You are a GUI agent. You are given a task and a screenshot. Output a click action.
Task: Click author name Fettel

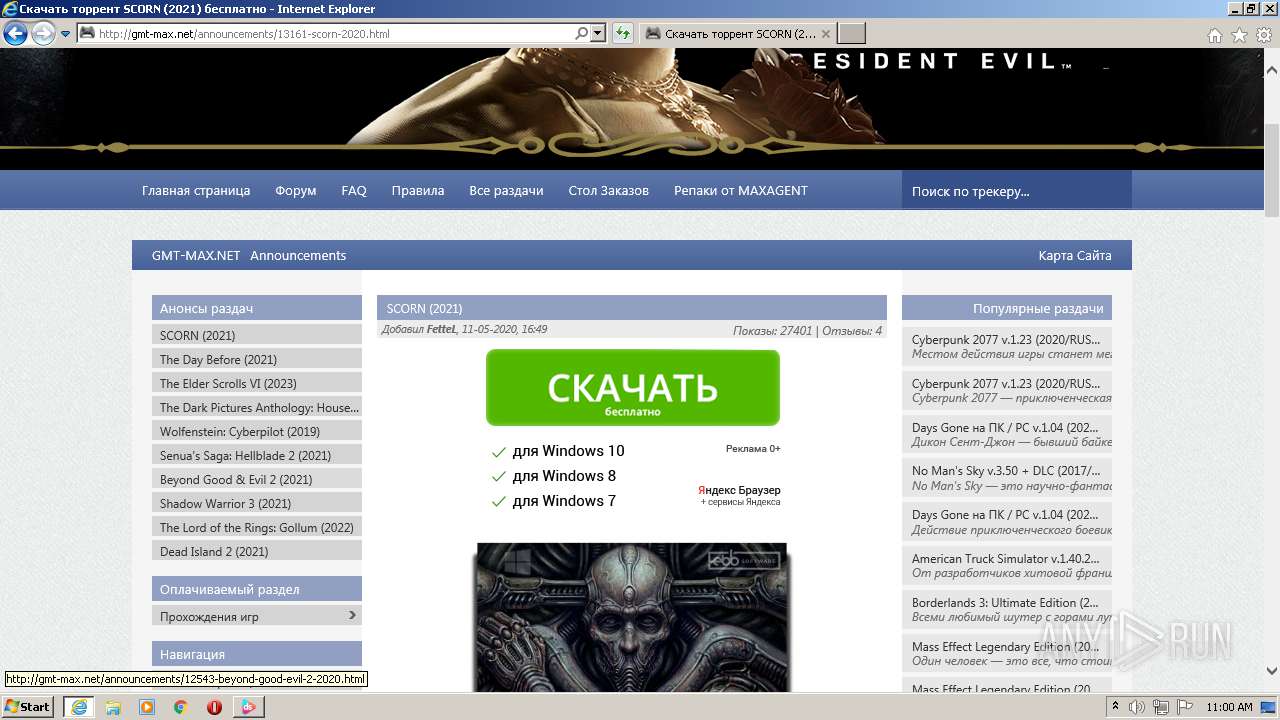(x=441, y=329)
